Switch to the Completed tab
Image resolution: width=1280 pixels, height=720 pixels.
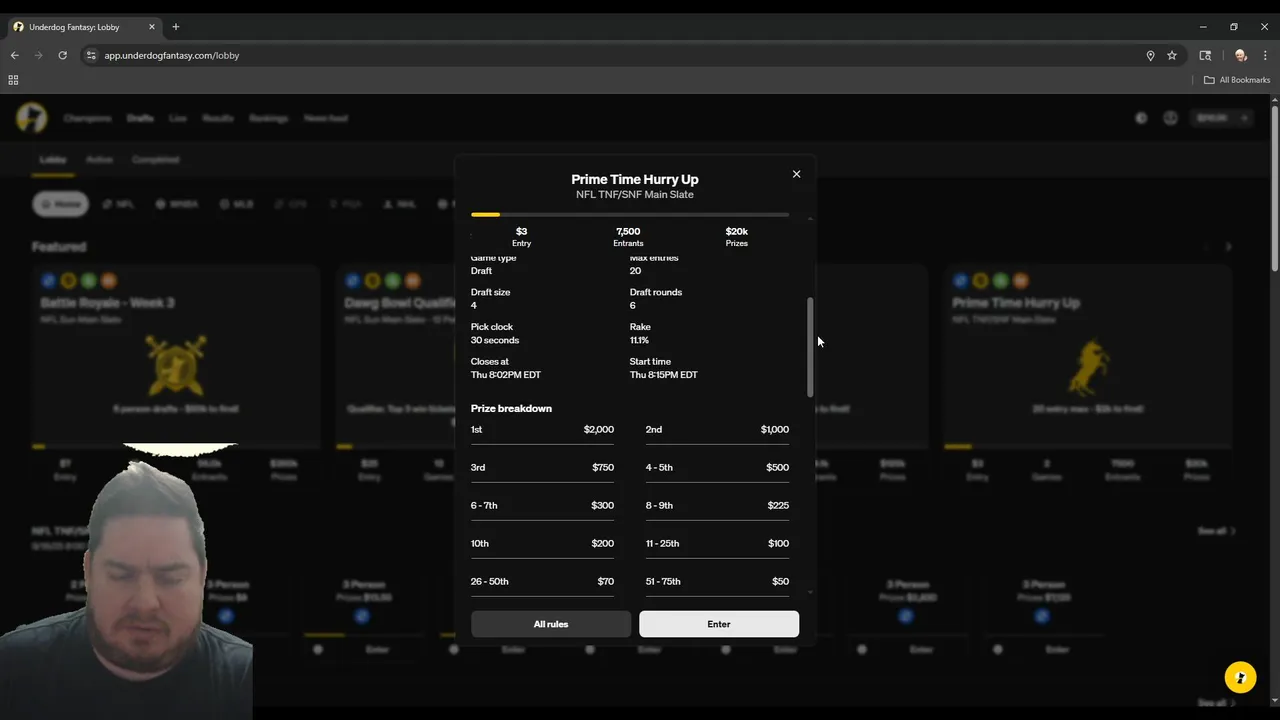coord(156,160)
